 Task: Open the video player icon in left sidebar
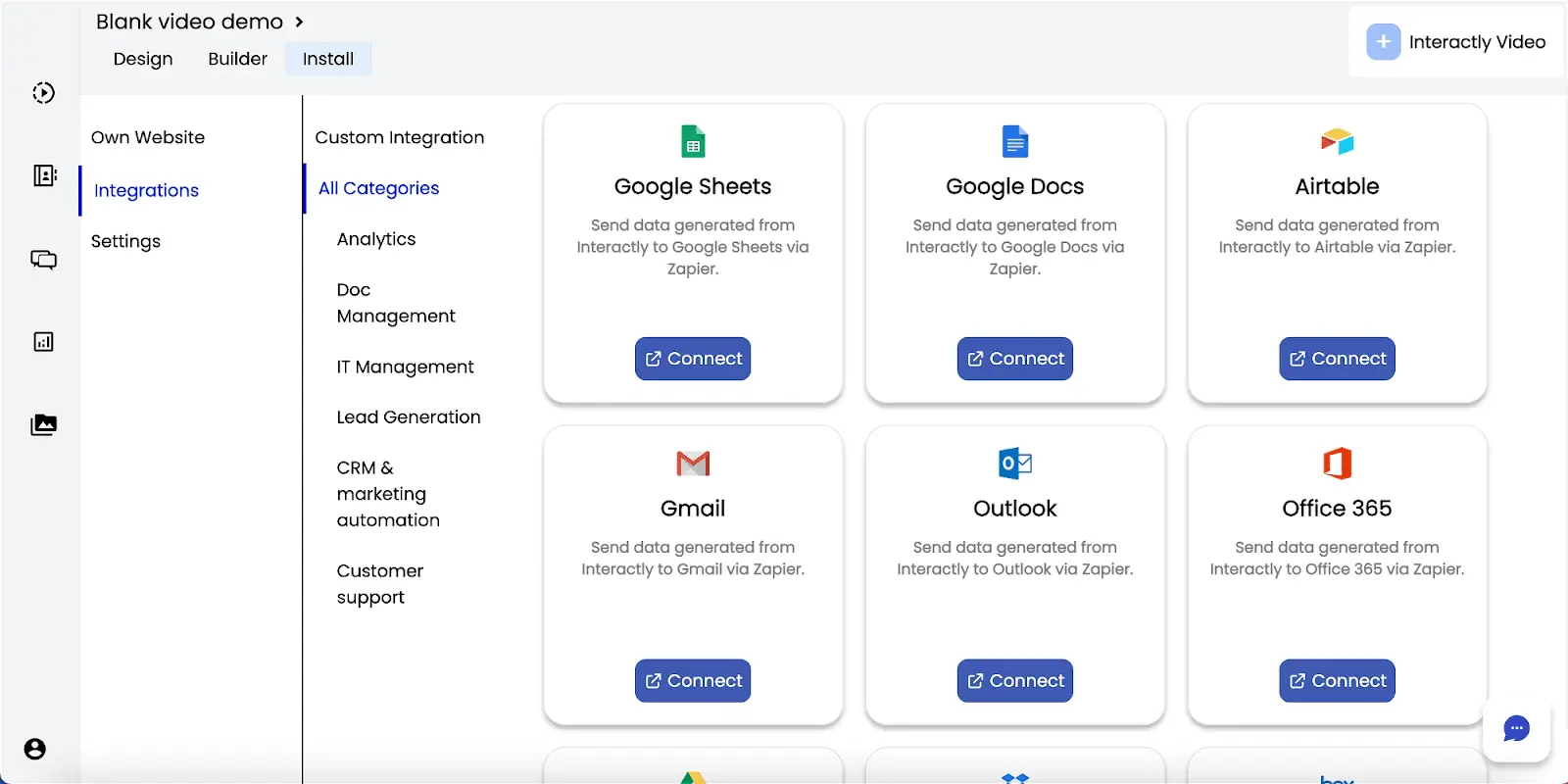coord(43,93)
